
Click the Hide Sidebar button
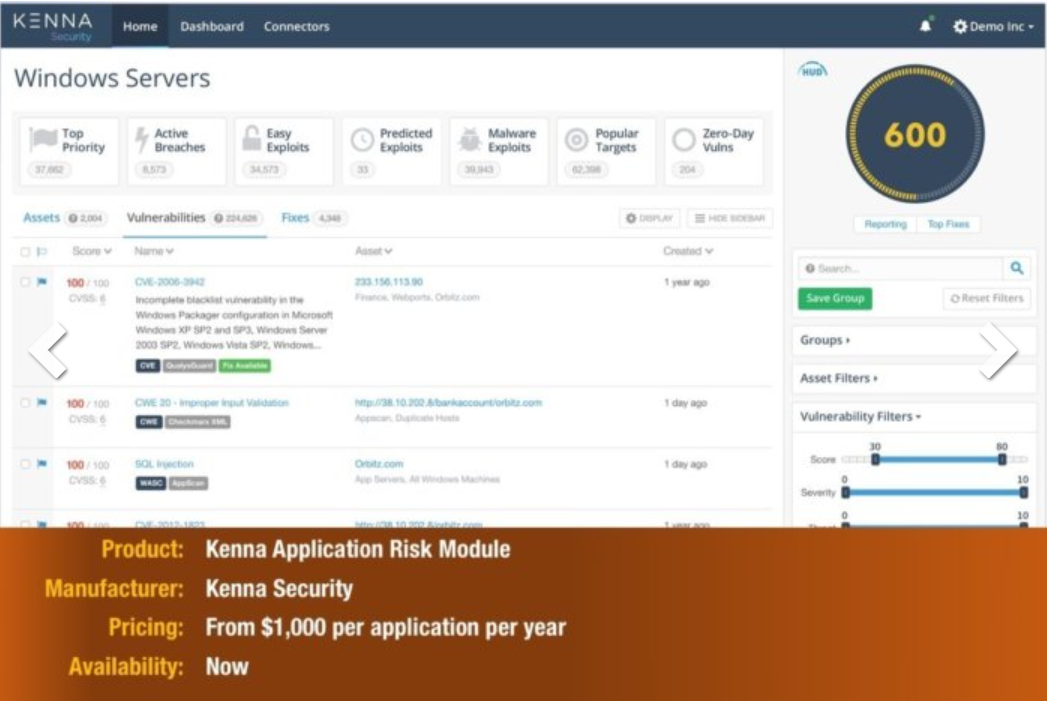730,218
